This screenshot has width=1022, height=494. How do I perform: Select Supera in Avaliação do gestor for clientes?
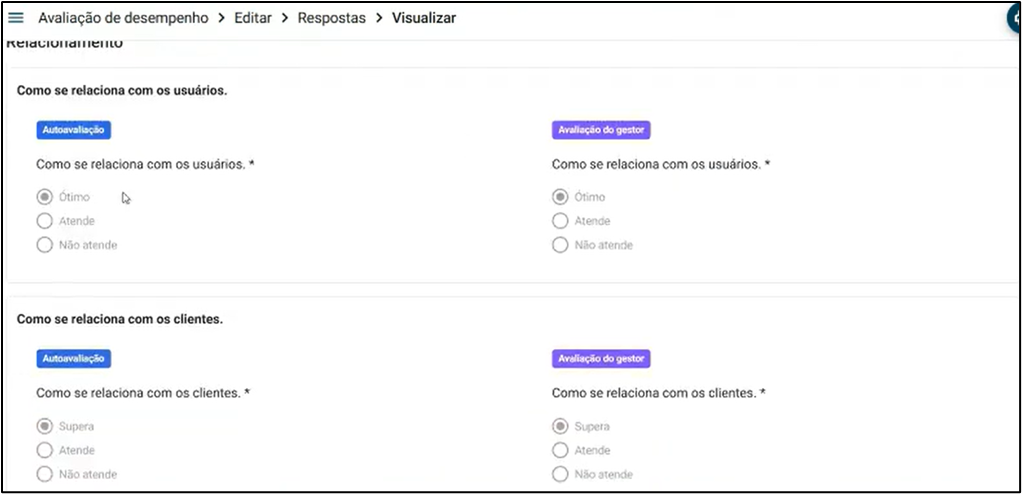[560, 426]
